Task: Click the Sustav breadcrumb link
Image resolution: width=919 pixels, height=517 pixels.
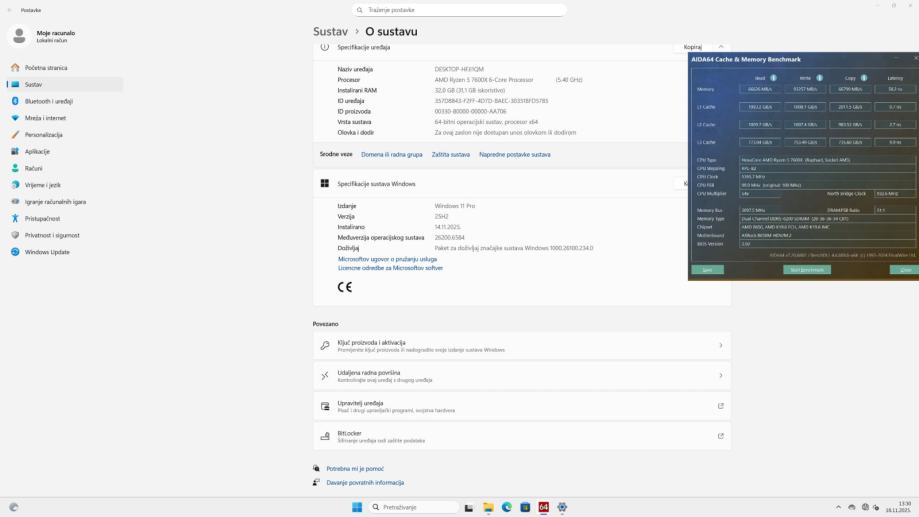Action: (x=330, y=32)
